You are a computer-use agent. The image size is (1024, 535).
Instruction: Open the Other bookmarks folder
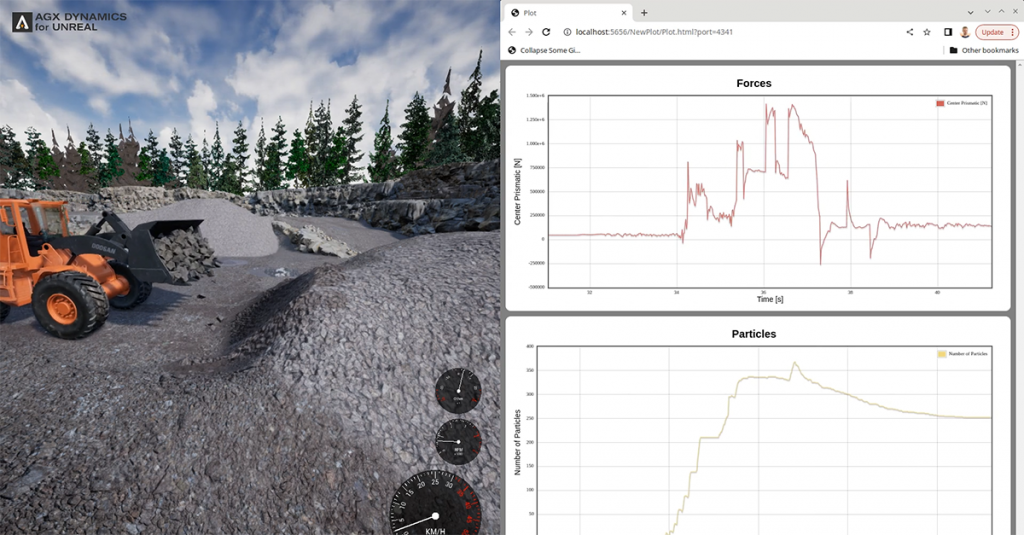click(984, 50)
